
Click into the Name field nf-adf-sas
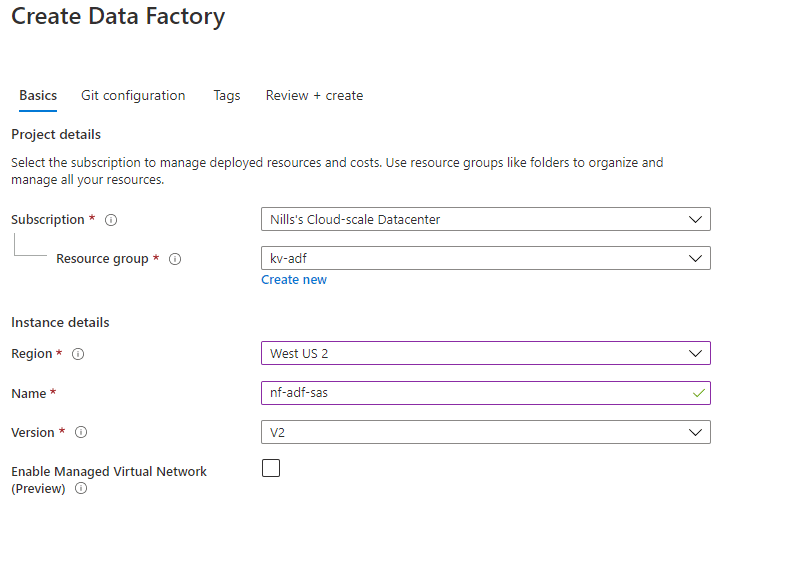[486, 393]
